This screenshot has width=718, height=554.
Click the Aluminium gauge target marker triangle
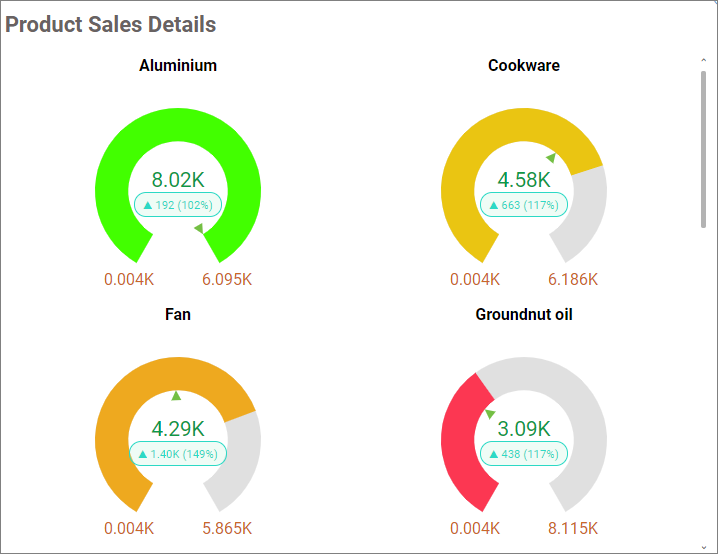[x=199, y=228]
